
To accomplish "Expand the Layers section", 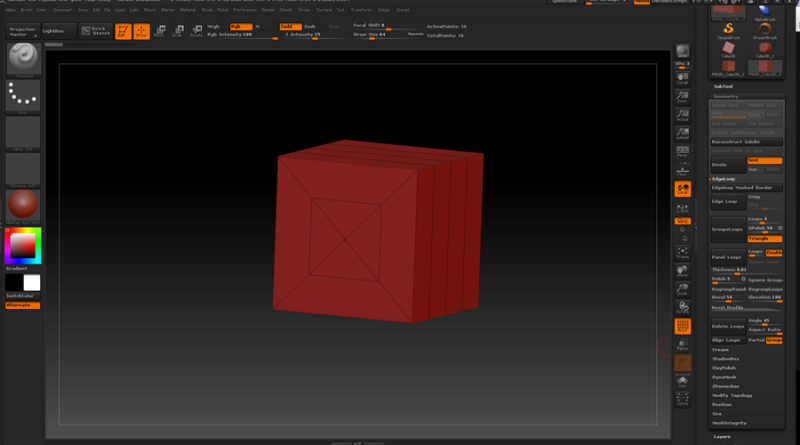I will pyautogui.click(x=722, y=437).
